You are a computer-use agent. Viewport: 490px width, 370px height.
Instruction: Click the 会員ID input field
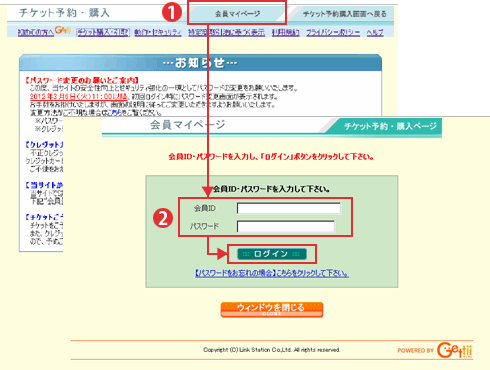click(x=289, y=208)
